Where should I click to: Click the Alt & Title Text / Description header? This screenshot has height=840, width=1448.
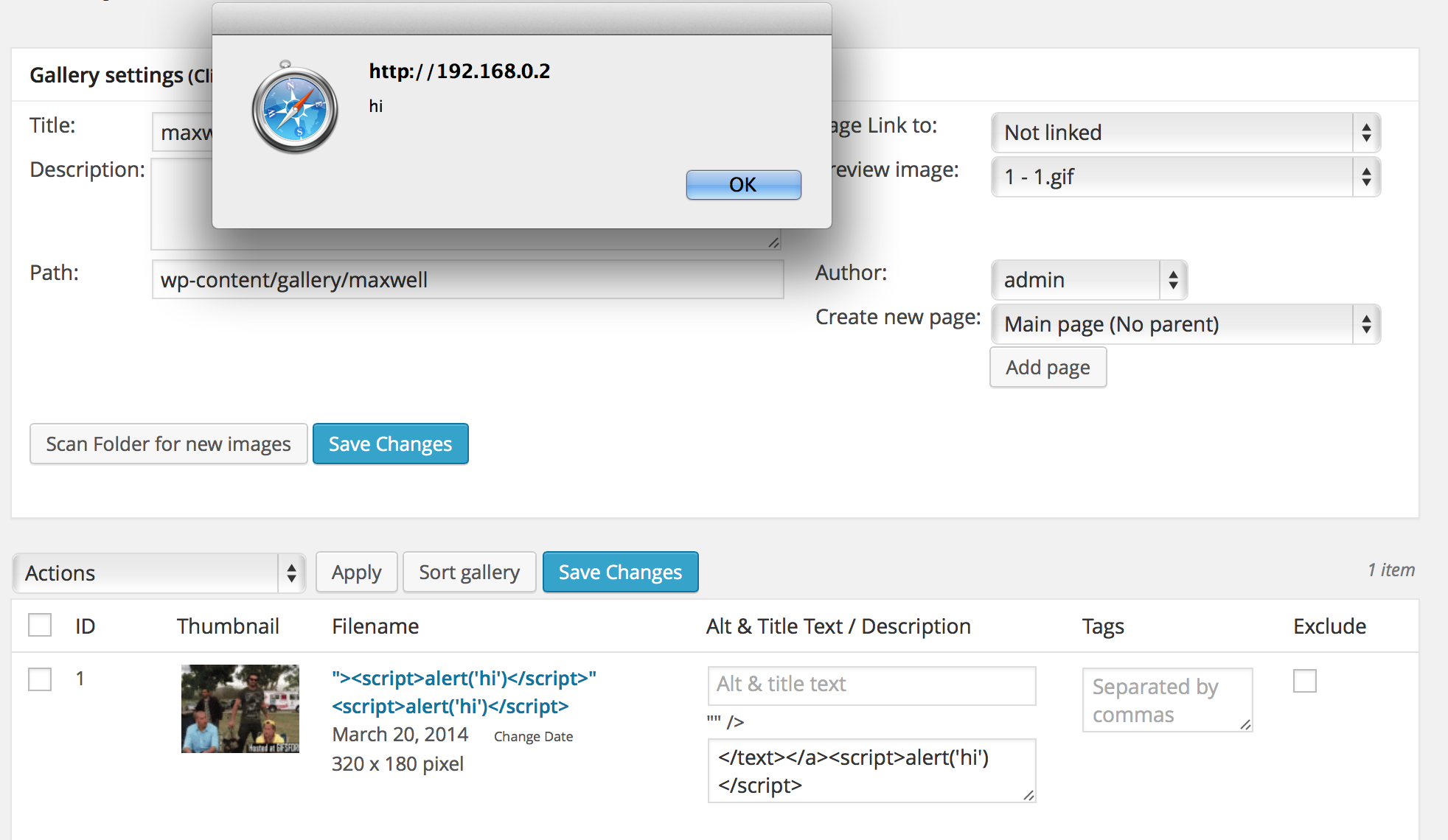[x=838, y=626]
